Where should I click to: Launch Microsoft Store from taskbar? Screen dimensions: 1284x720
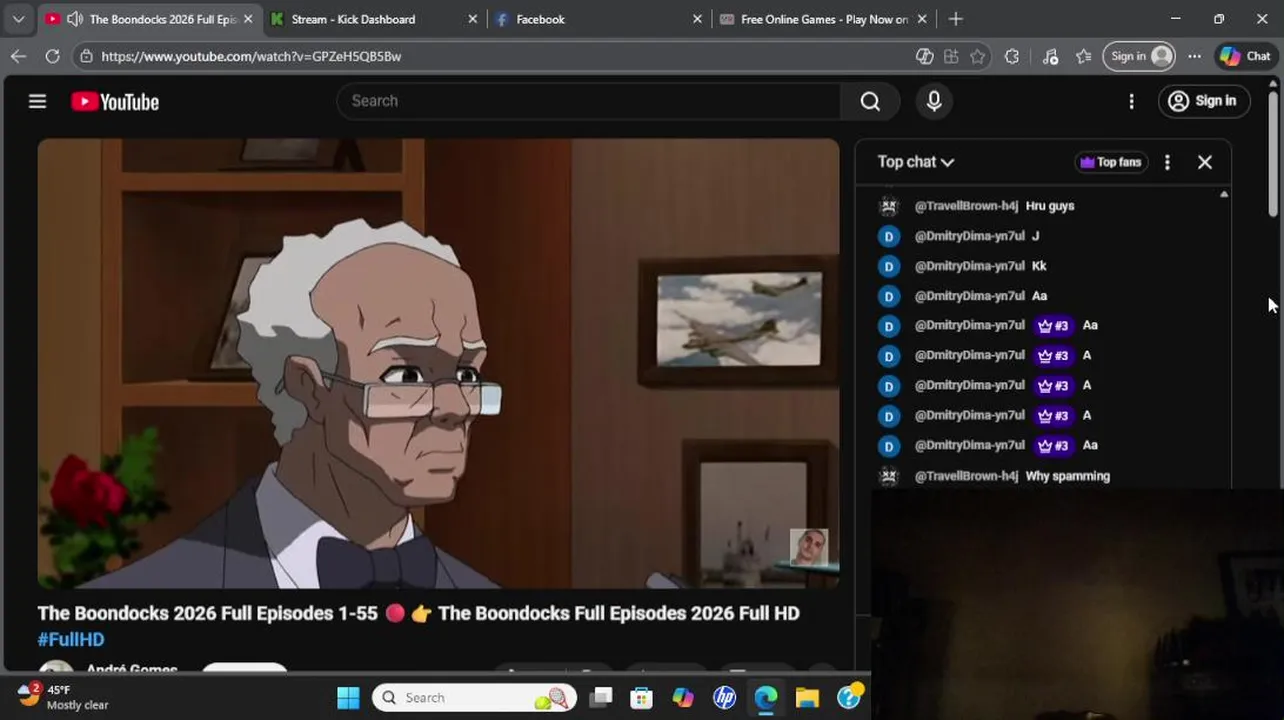(641, 697)
